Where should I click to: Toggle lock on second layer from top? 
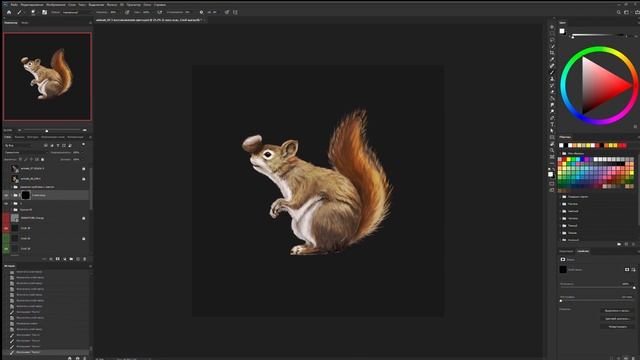point(84,179)
